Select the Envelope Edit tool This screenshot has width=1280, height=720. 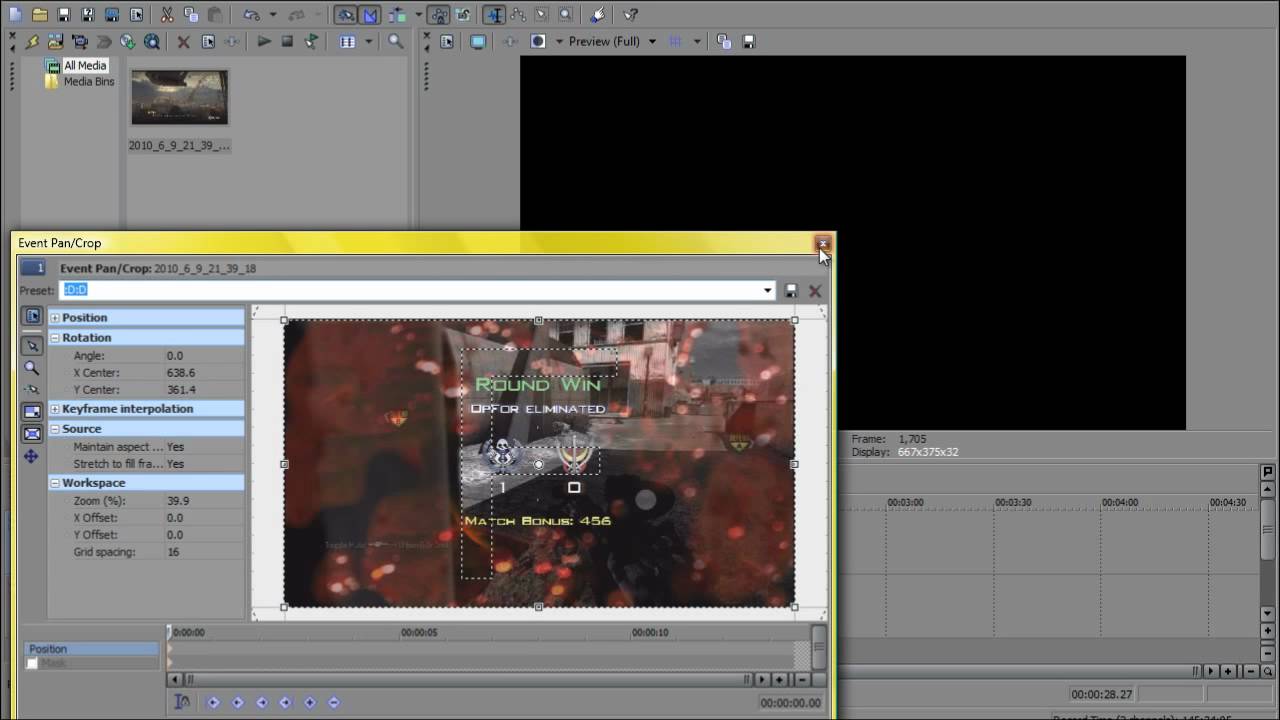[518, 15]
